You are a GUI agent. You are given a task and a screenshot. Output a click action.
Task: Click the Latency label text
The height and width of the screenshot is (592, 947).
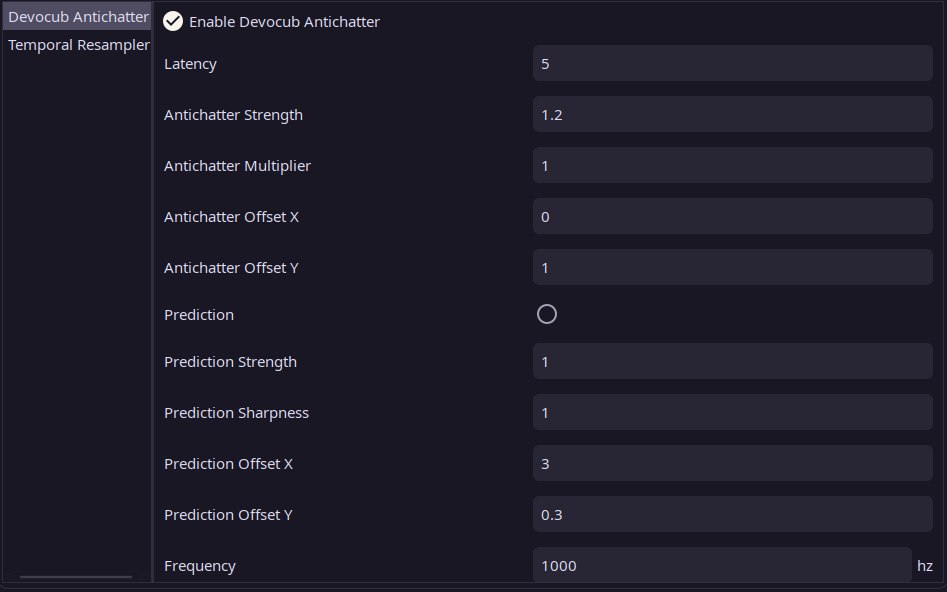coord(190,64)
